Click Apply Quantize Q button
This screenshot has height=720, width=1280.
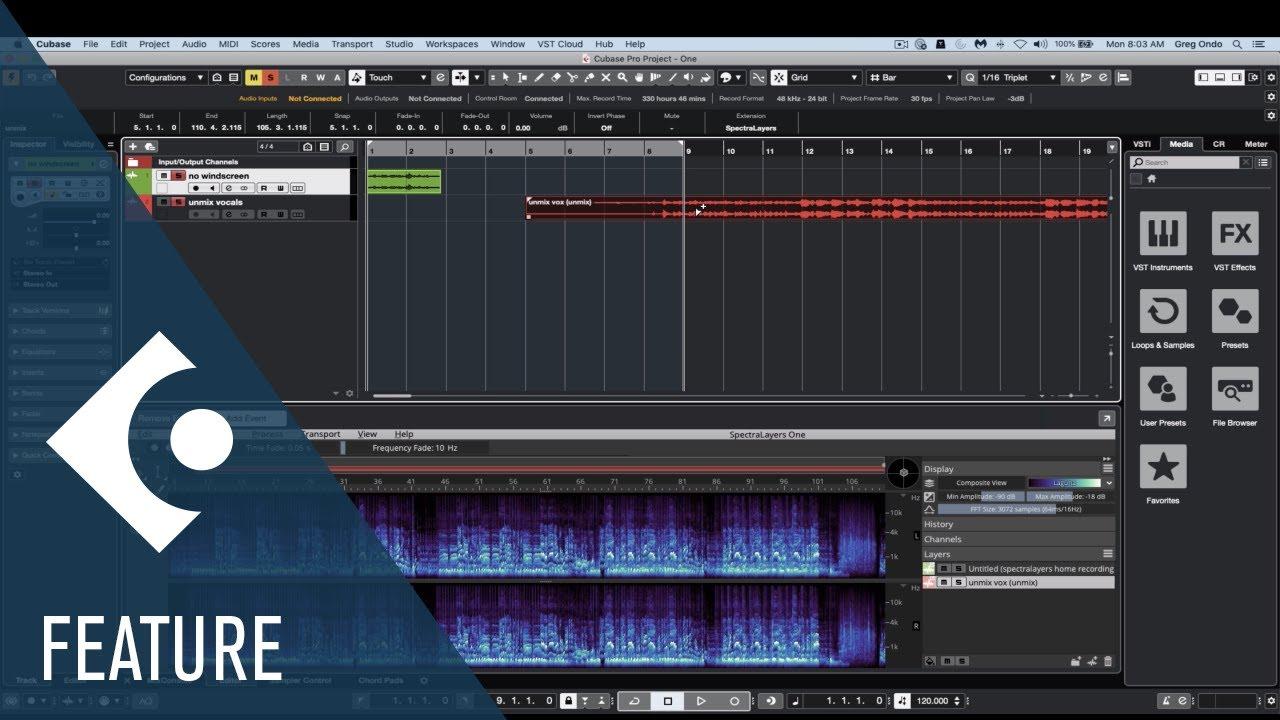970,77
